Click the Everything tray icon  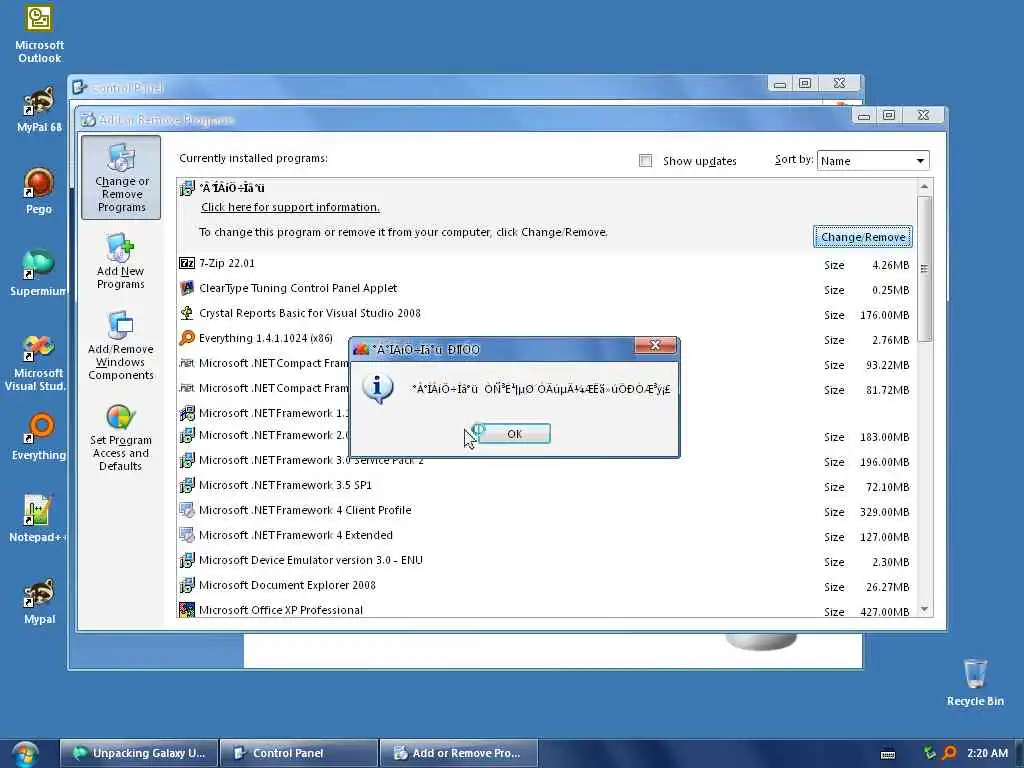tap(949, 753)
